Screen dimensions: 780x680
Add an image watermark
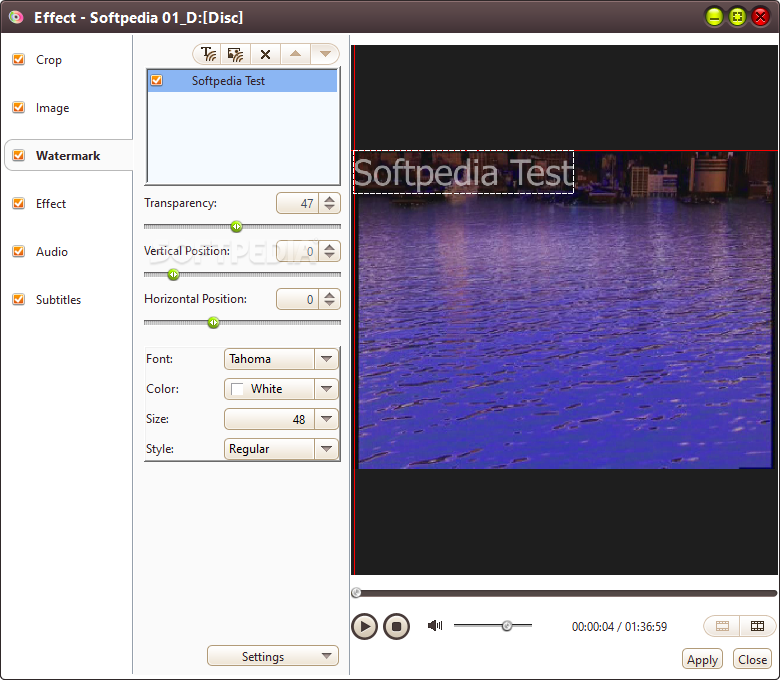236,54
